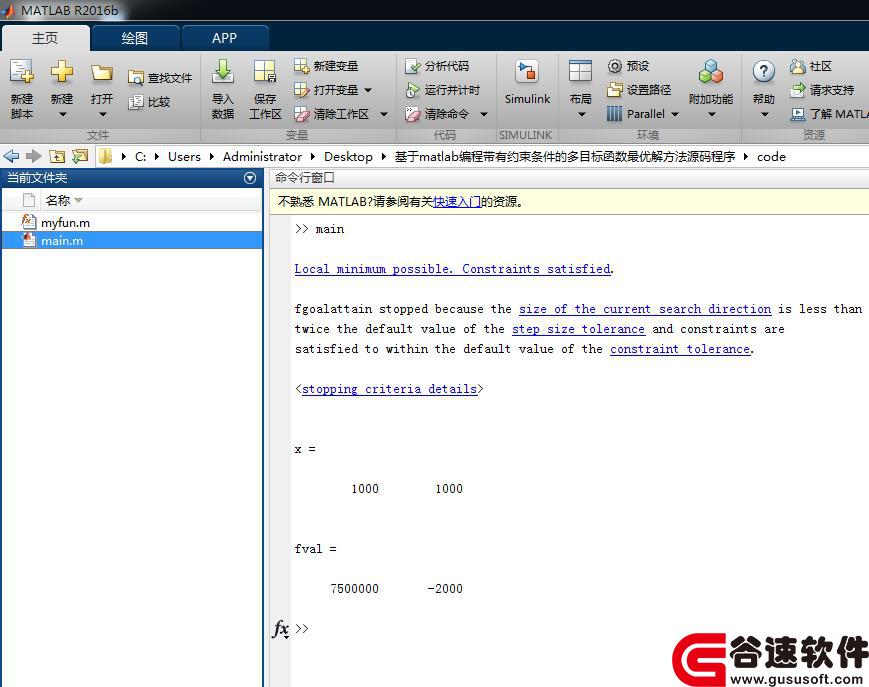Open Community (社区) link

[x=811, y=66]
